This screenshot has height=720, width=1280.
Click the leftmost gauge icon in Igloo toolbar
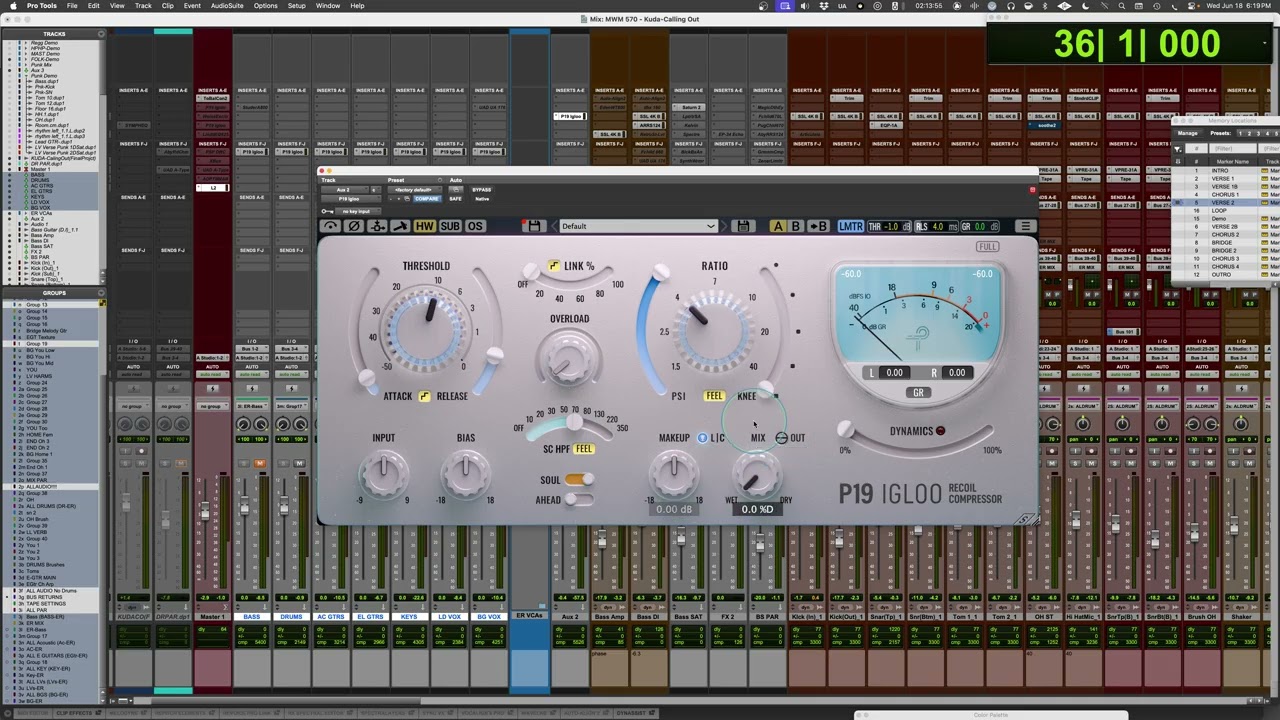331,226
